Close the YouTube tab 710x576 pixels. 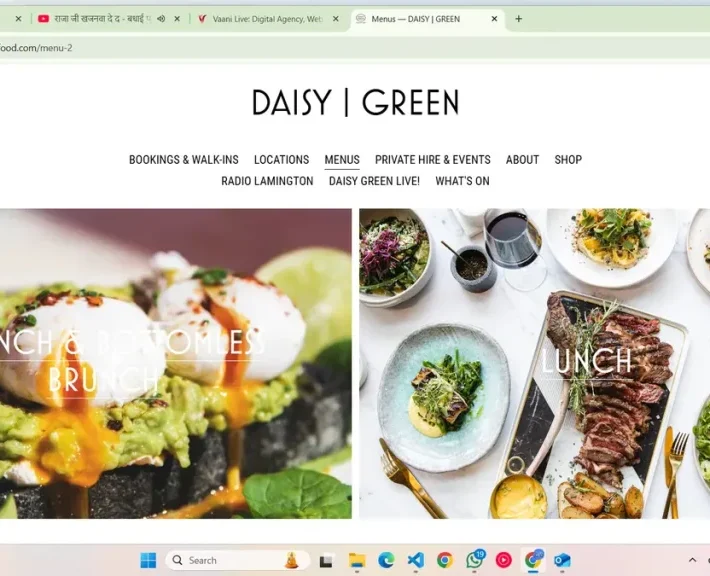177,19
